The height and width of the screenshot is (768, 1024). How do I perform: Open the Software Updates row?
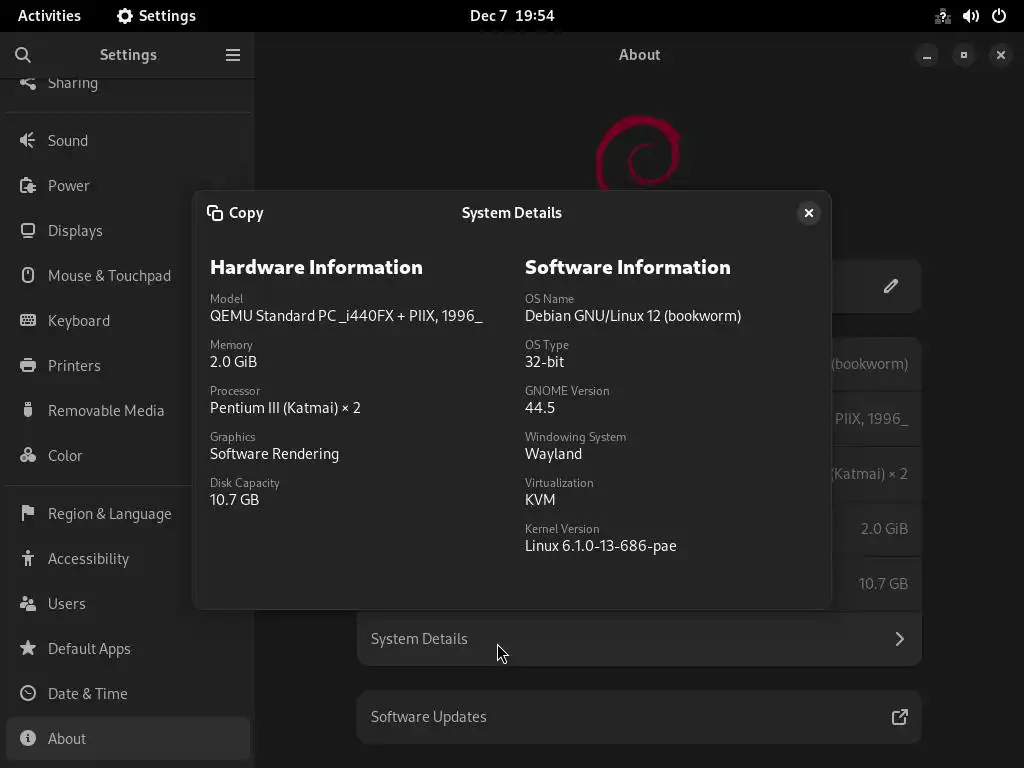point(639,717)
